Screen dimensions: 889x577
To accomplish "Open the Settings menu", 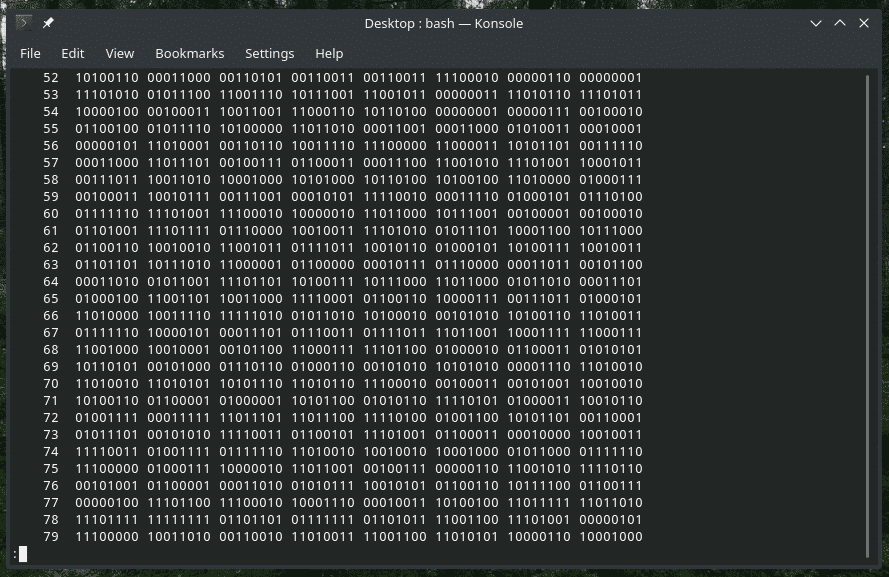I will [269, 53].
